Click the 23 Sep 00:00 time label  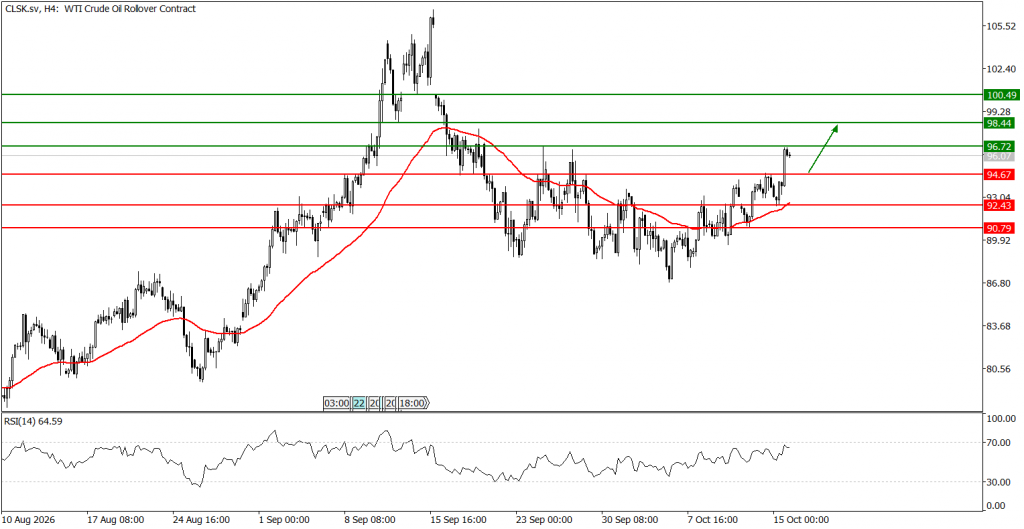544,520
